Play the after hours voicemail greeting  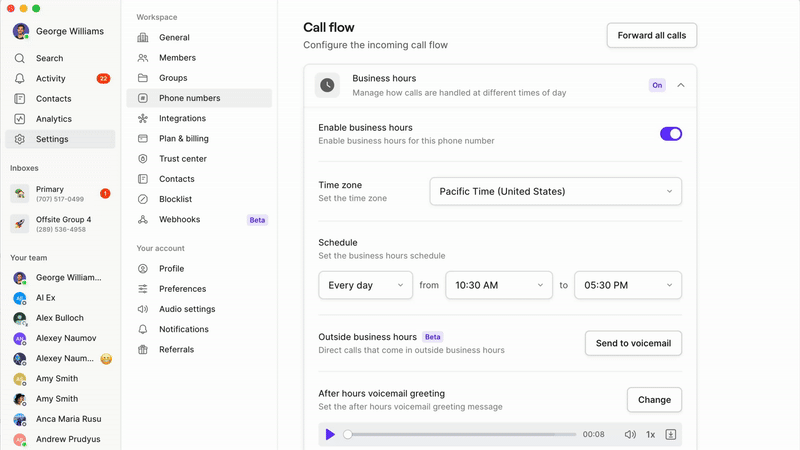pyautogui.click(x=330, y=434)
